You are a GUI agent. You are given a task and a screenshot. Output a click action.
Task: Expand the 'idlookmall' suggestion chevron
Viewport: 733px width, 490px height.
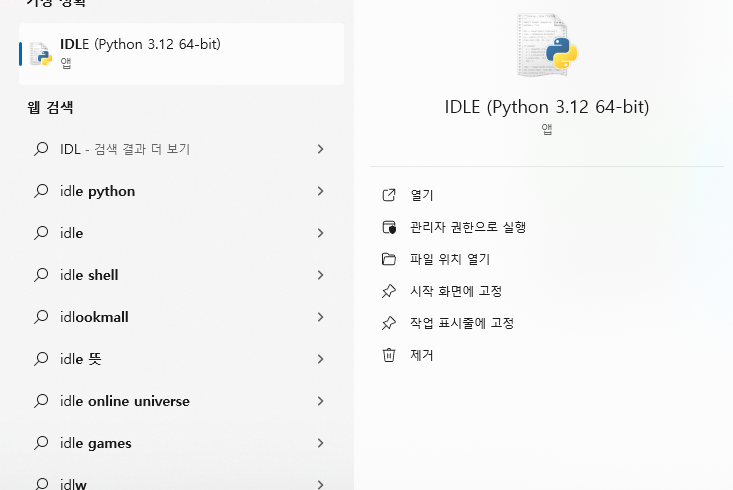point(320,317)
